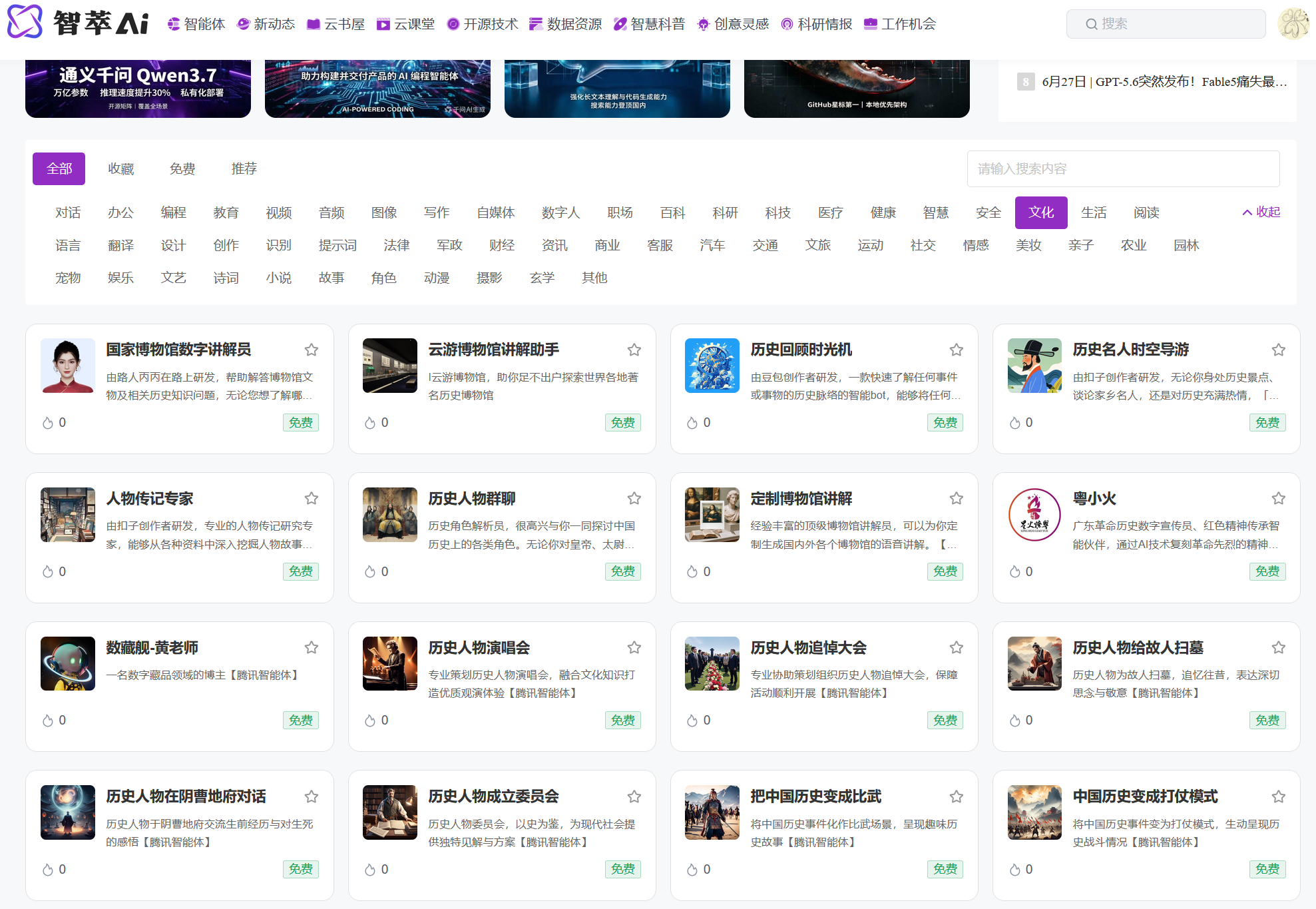
Task: Select the 提示词 category
Action: click(337, 245)
